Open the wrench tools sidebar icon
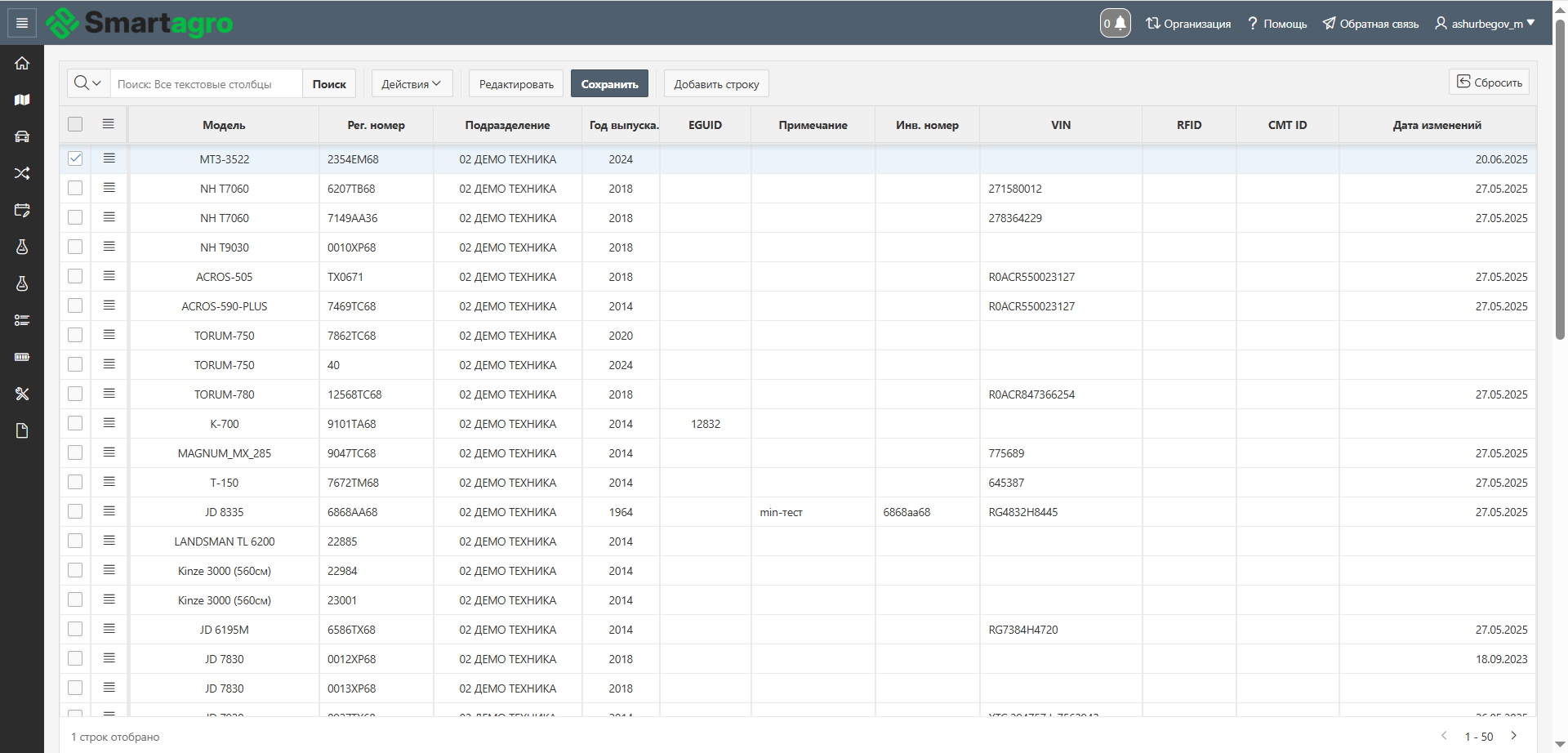The width and height of the screenshot is (1568, 753). tap(22, 394)
